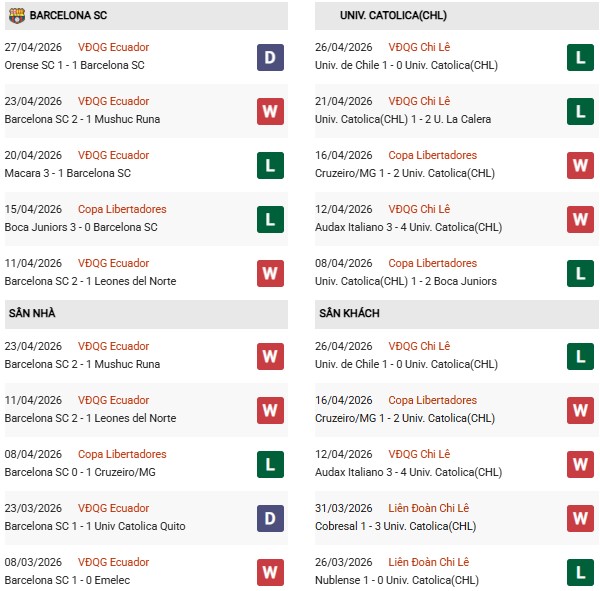This screenshot has height=591, width=600.
Task: Select the SÂN KHÁCH section header
Action: click(x=349, y=314)
